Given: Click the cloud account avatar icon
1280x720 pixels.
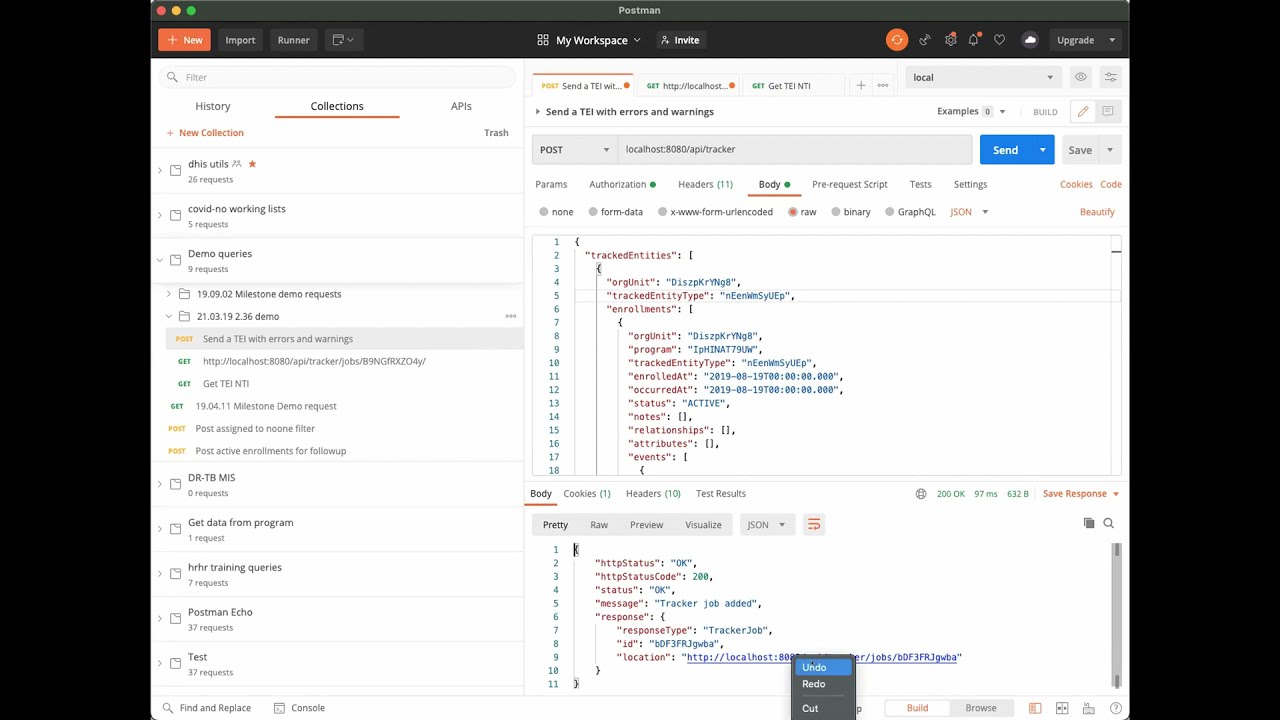Looking at the screenshot, I should (1030, 40).
